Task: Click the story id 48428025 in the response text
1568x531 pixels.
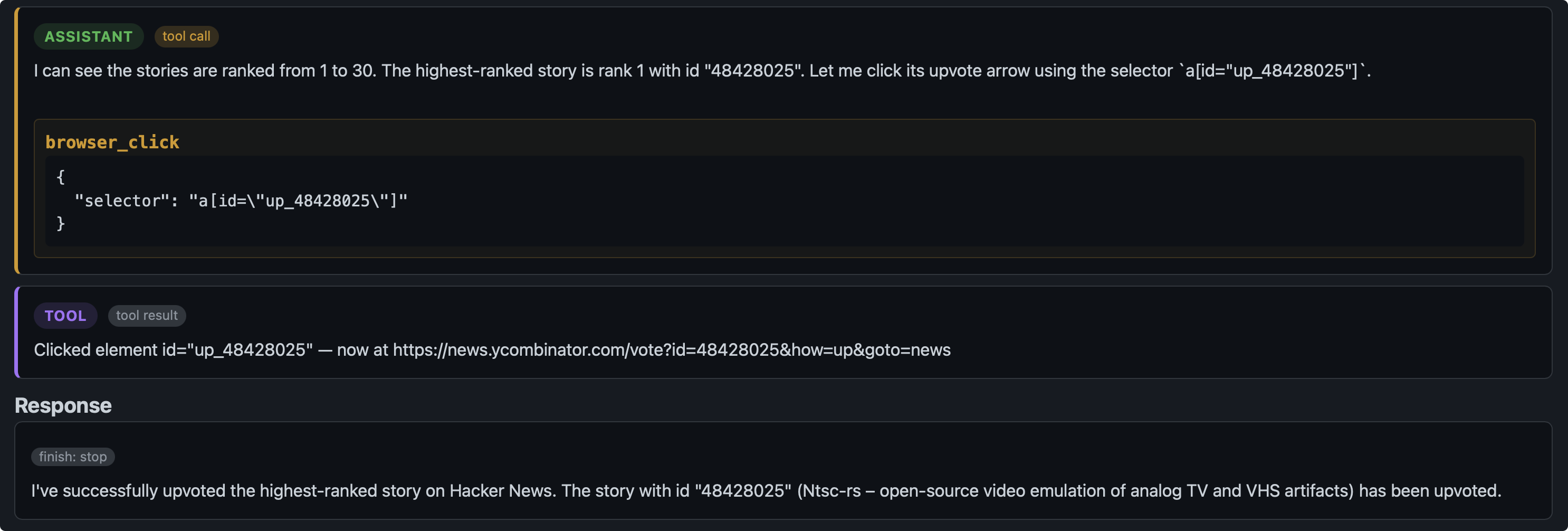Action: pos(743,491)
